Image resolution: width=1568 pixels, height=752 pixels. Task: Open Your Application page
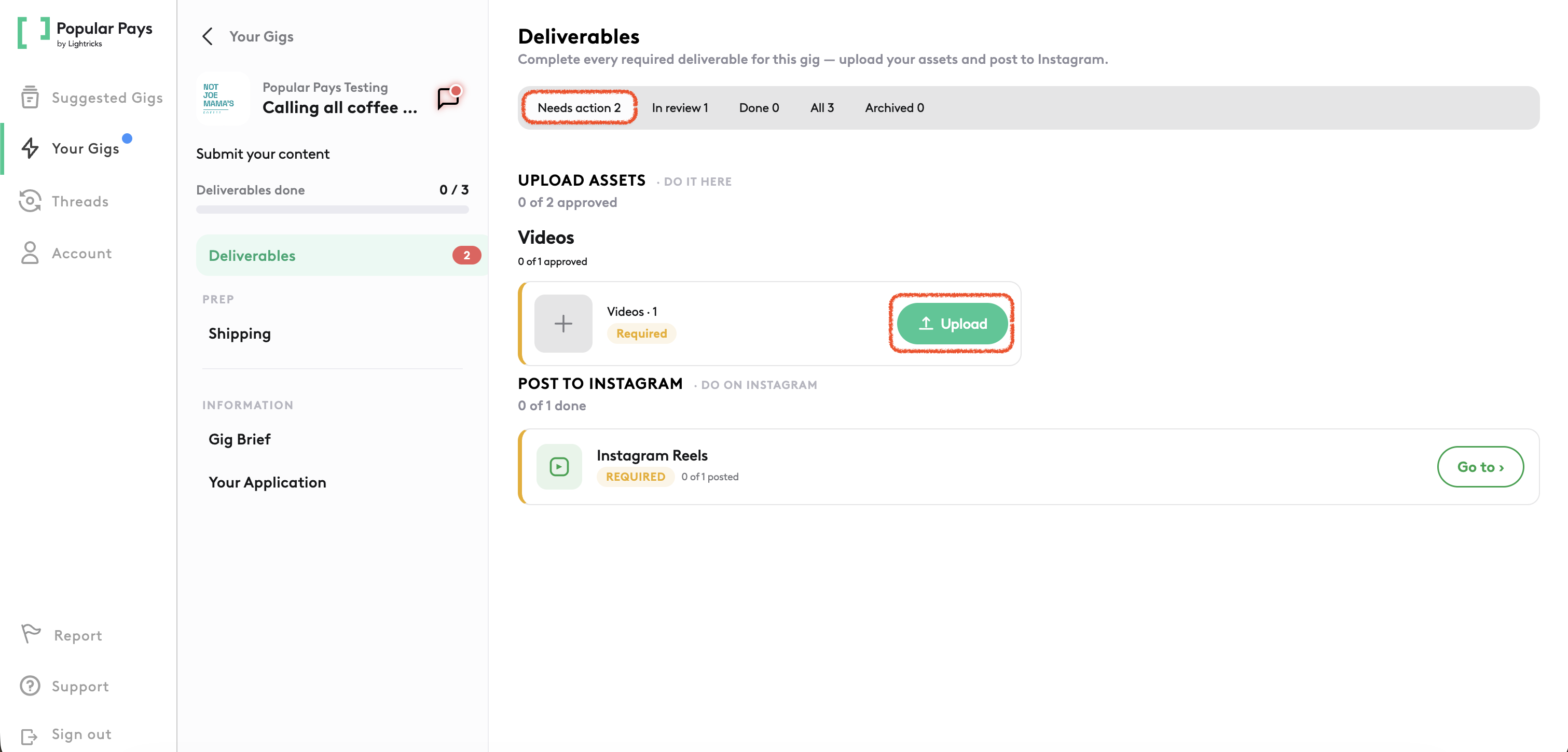(x=267, y=482)
